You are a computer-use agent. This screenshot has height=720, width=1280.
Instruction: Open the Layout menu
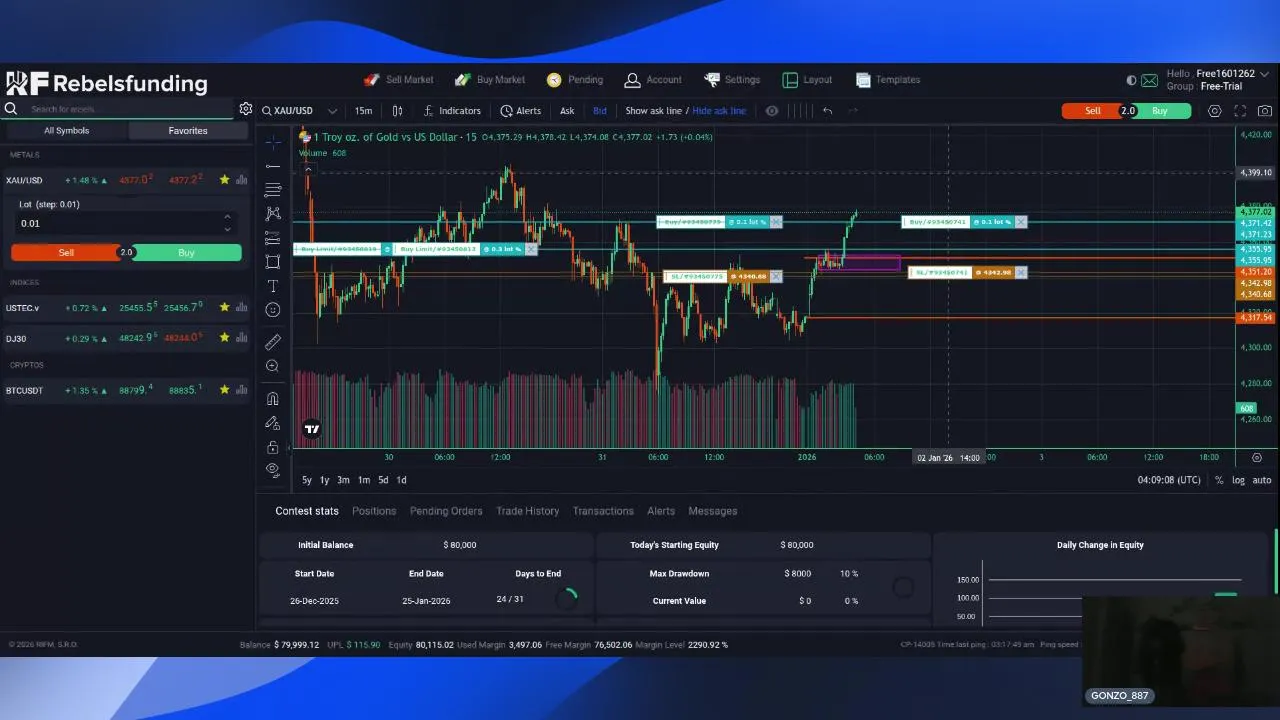pyautogui.click(x=807, y=80)
